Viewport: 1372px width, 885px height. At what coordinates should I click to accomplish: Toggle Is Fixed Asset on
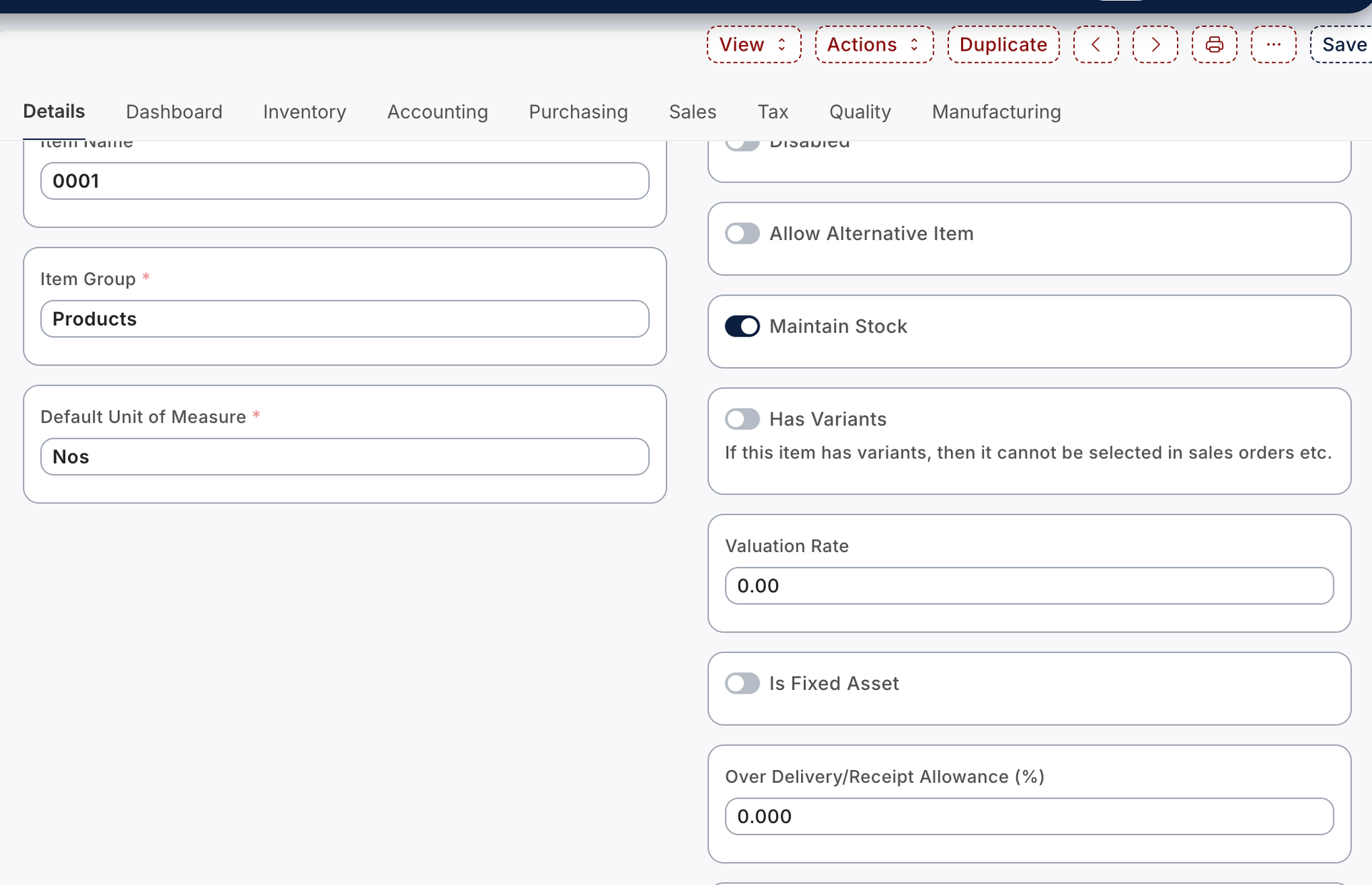(x=742, y=684)
